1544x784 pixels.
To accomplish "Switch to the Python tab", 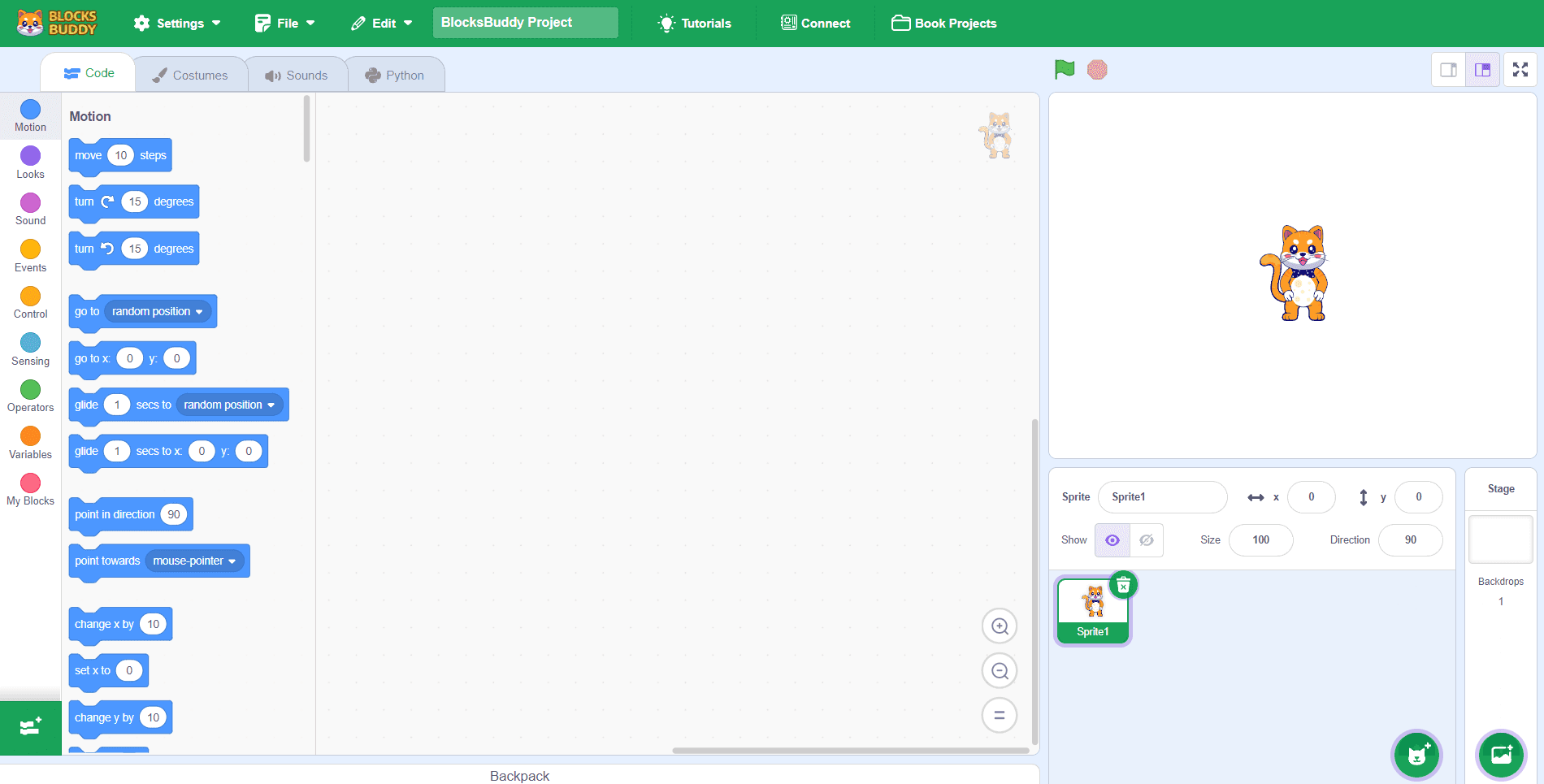I will coord(395,75).
